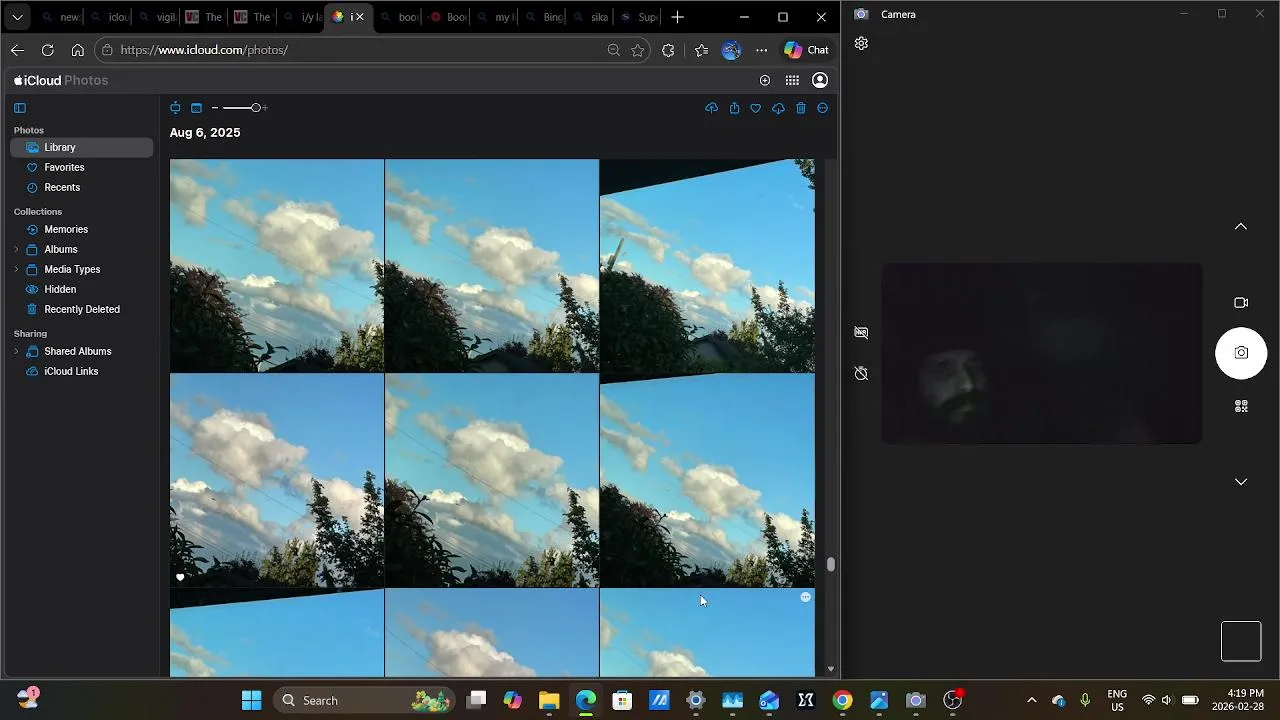Open the iCloud apps grid launcher
Viewport: 1280px width, 720px height.
(x=792, y=80)
